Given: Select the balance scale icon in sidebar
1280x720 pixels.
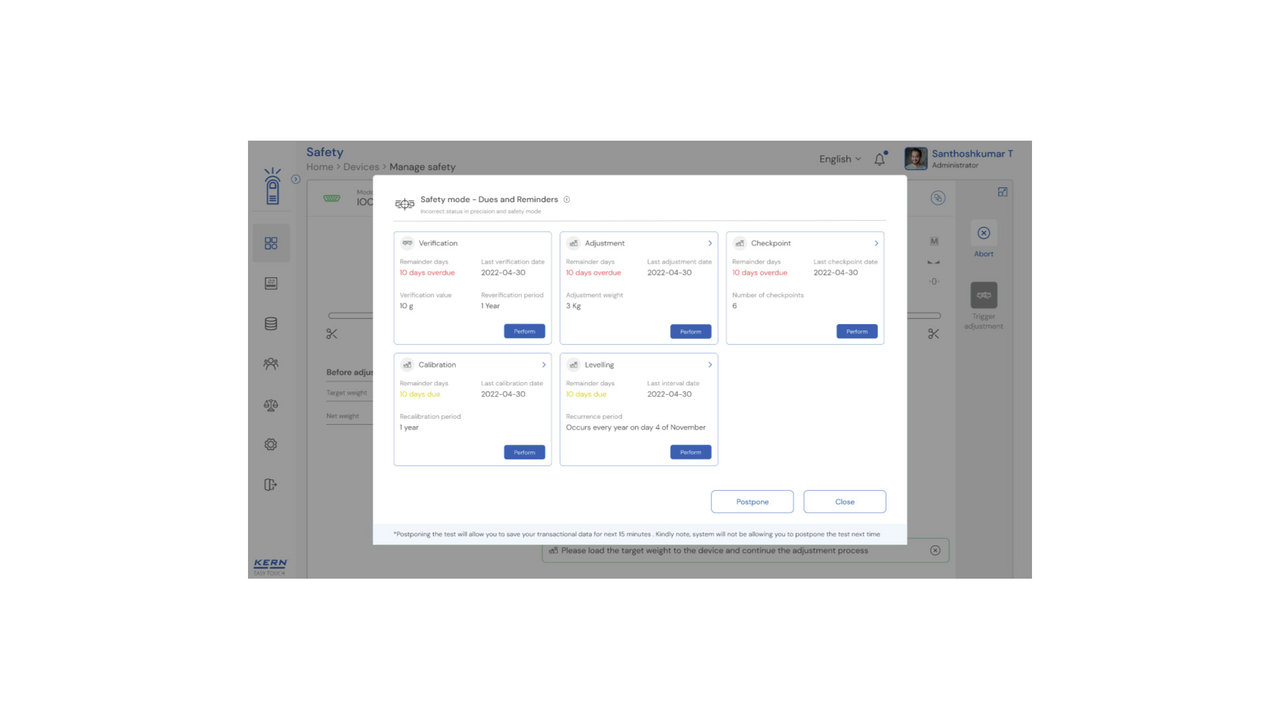Looking at the screenshot, I should pos(271,405).
